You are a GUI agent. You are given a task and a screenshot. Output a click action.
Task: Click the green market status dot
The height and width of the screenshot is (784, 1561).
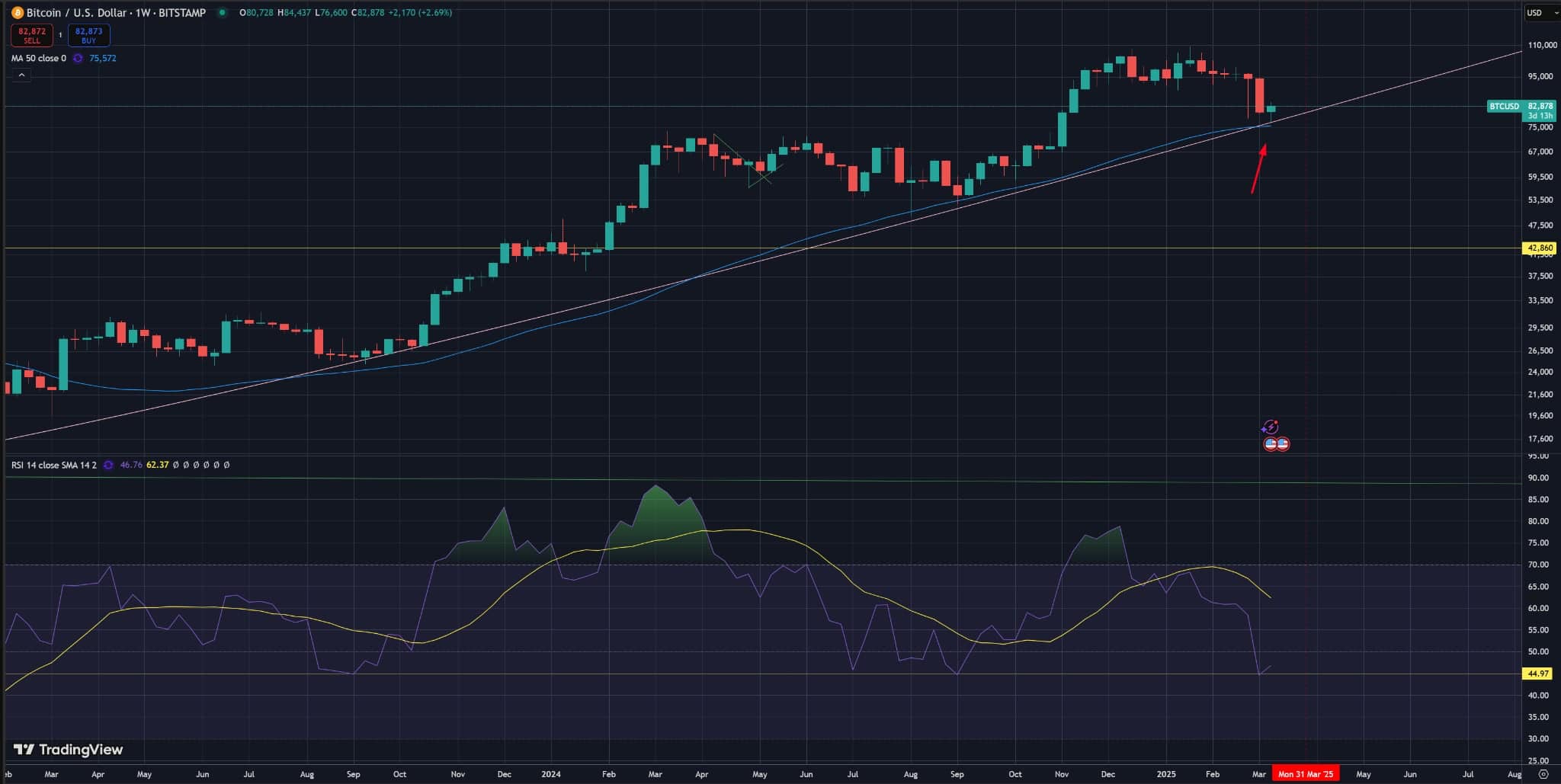pos(222,13)
